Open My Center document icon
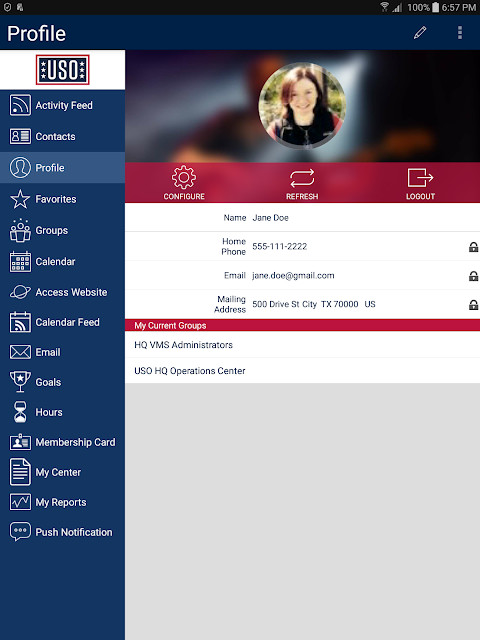This screenshot has height=640, width=480. 20,472
